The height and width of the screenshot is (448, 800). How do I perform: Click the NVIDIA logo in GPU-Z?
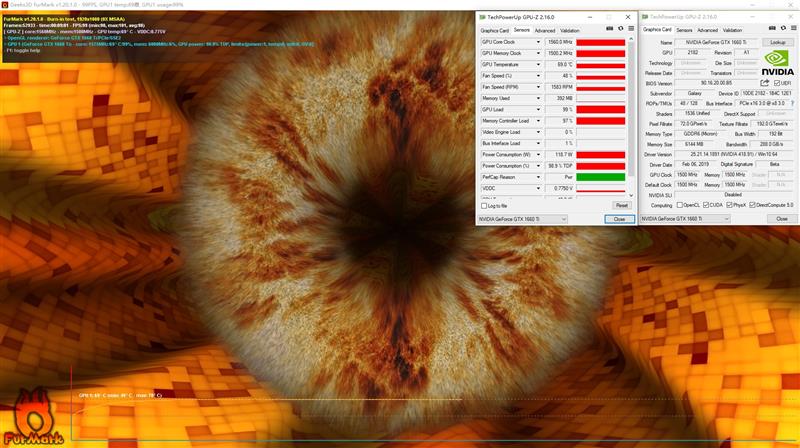click(x=778, y=63)
